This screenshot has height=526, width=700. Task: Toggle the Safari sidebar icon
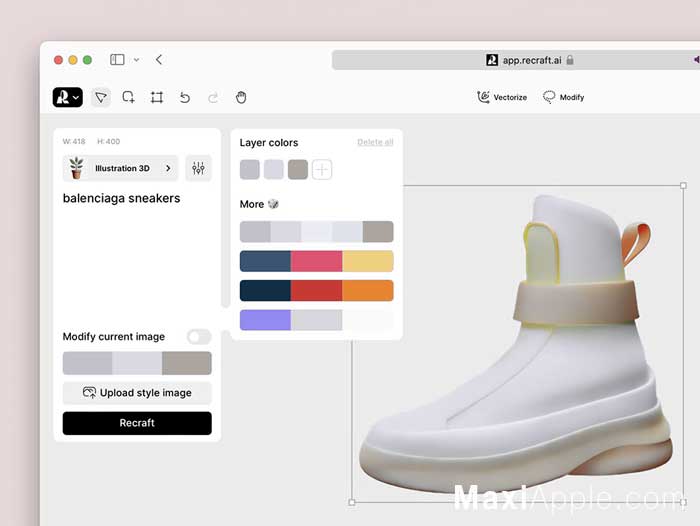tap(117, 59)
